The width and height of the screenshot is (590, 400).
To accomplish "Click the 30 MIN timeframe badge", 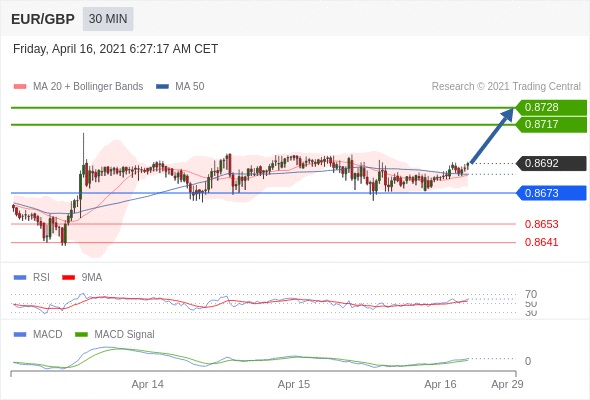I will pyautogui.click(x=108, y=19).
